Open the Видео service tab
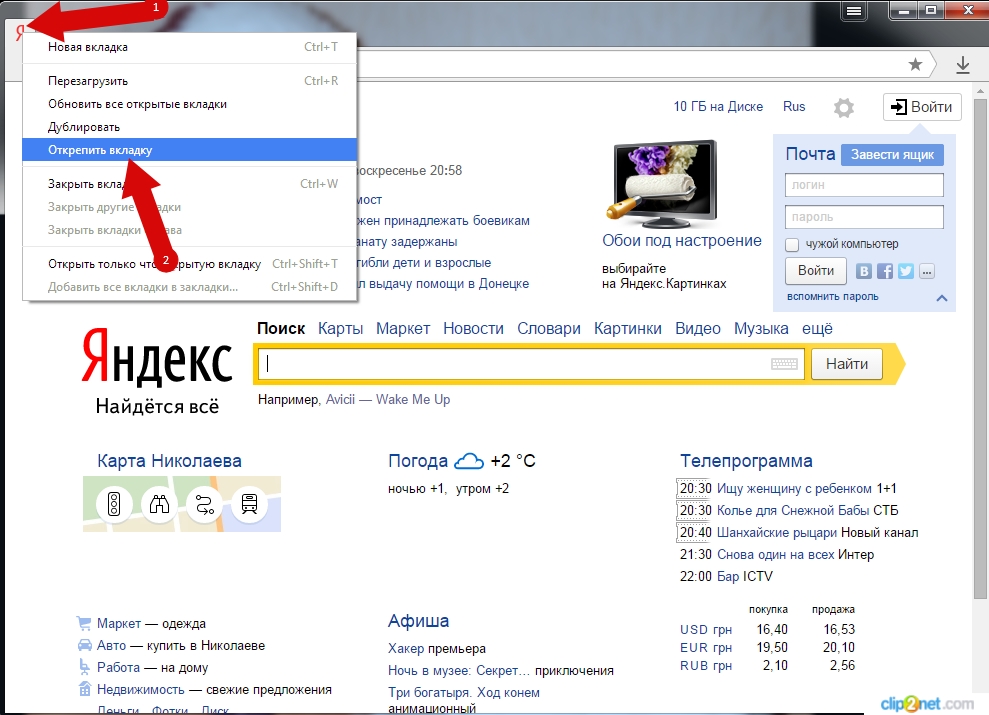Screen dimensions: 989x715 (698, 328)
